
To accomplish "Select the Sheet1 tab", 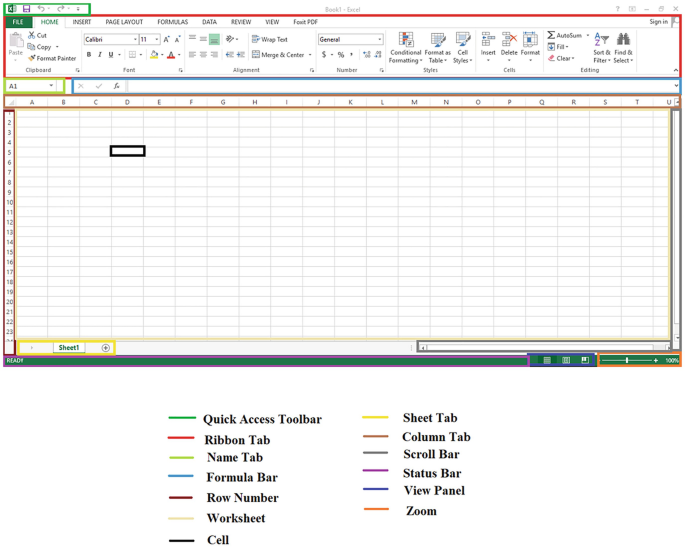I will pos(69,347).
